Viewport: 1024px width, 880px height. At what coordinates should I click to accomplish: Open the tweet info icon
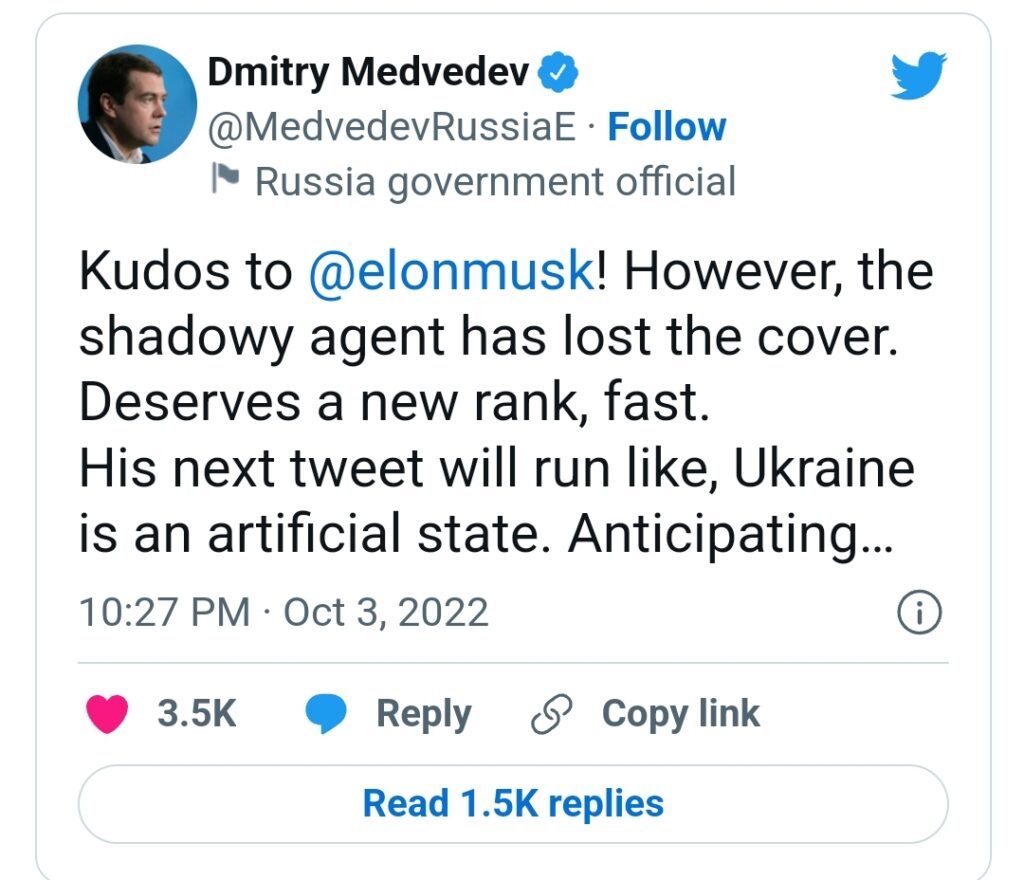click(920, 614)
